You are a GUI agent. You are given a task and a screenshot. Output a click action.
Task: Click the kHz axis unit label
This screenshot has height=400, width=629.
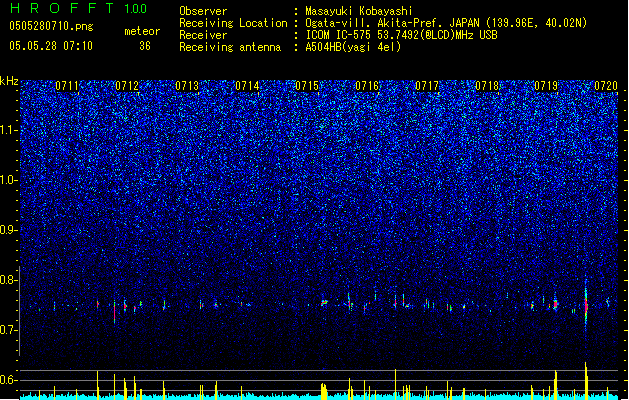pyautogui.click(x=9, y=81)
